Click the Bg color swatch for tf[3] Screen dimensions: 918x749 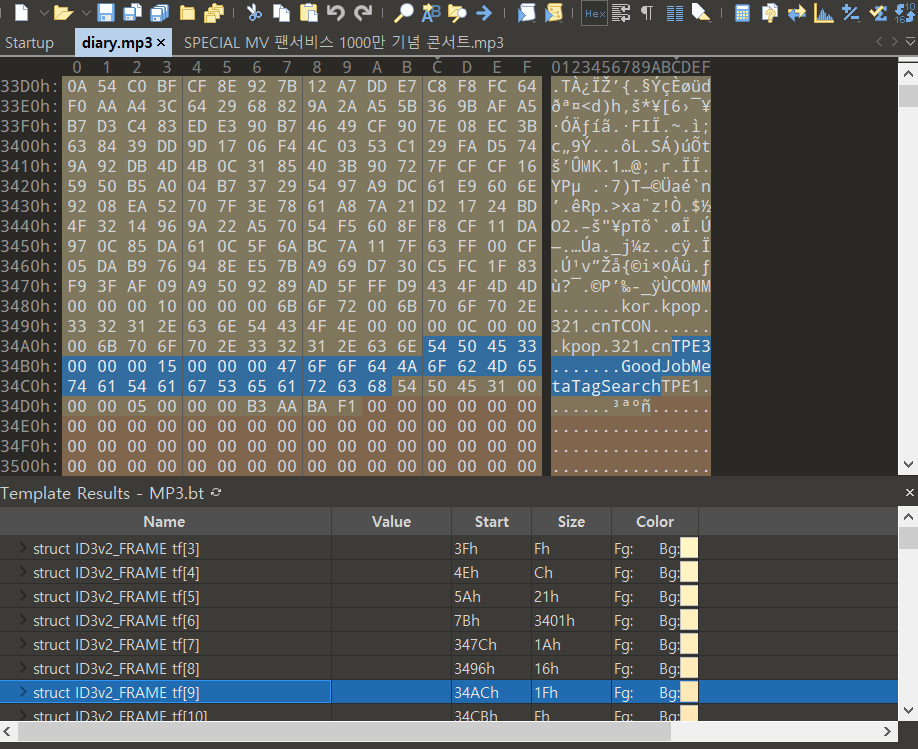(688, 549)
